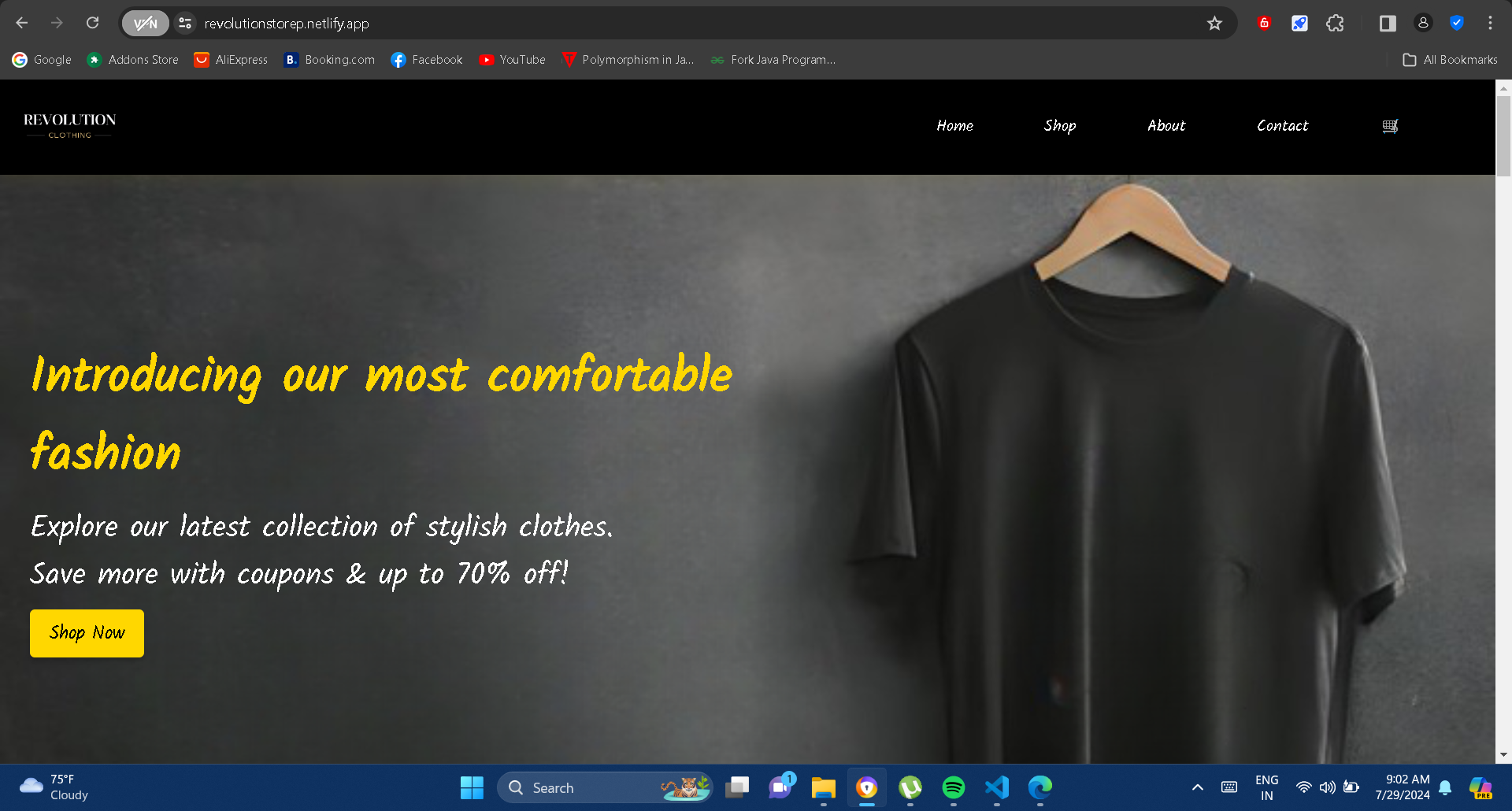
Task: Navigate to Contact menu item
Action: (1282, 126)
